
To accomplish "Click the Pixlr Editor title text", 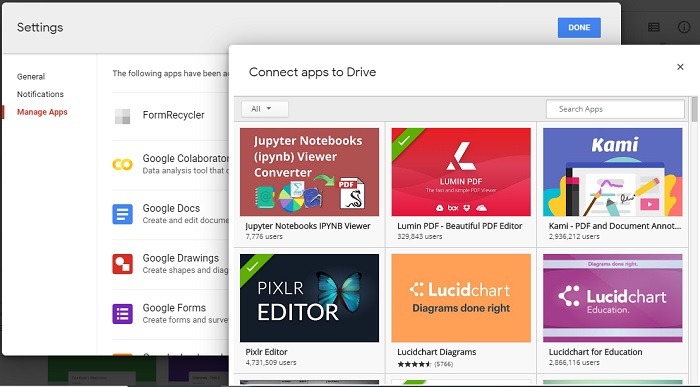I will pyautogui.click(x=267, y=352).
